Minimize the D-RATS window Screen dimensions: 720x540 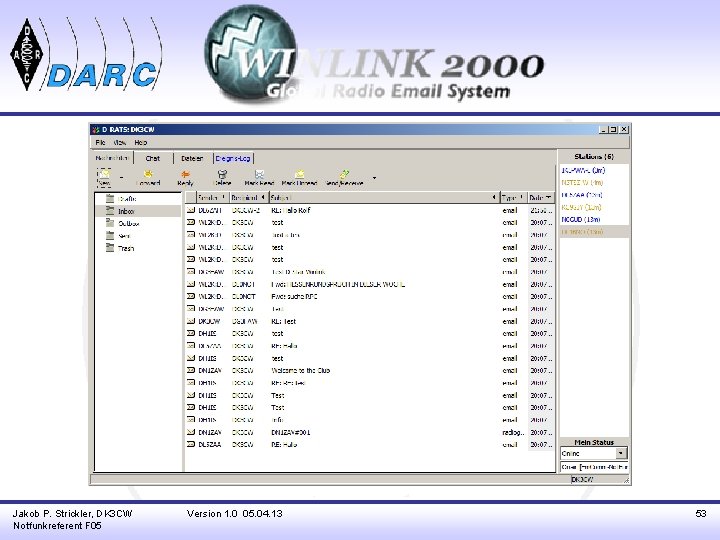coord(603,129)
